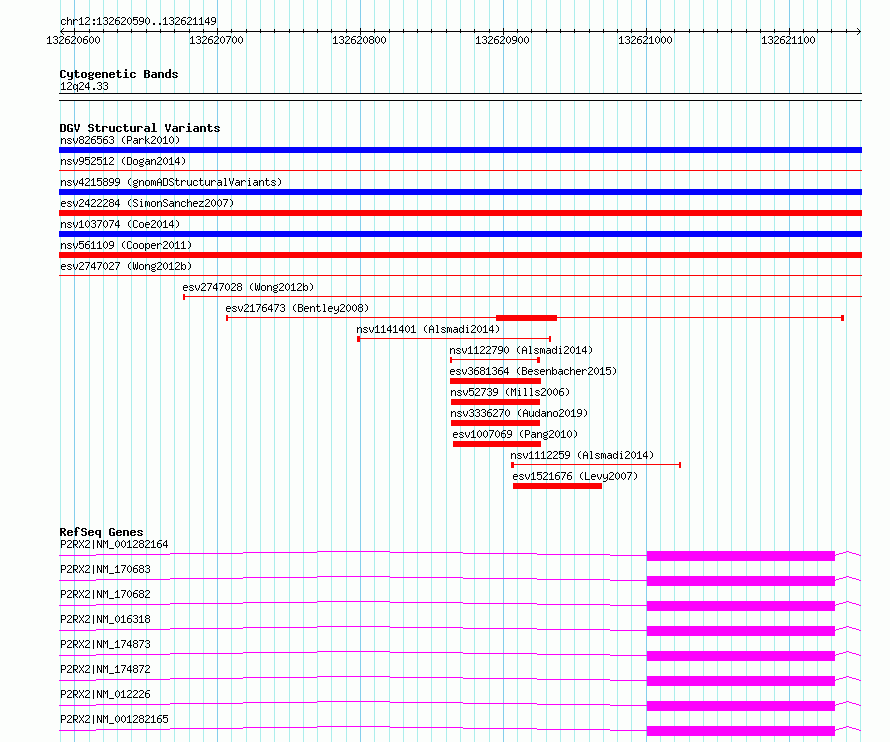
Task: Select the blue bar for nsv4215899
Action: [x=460, y=192]
